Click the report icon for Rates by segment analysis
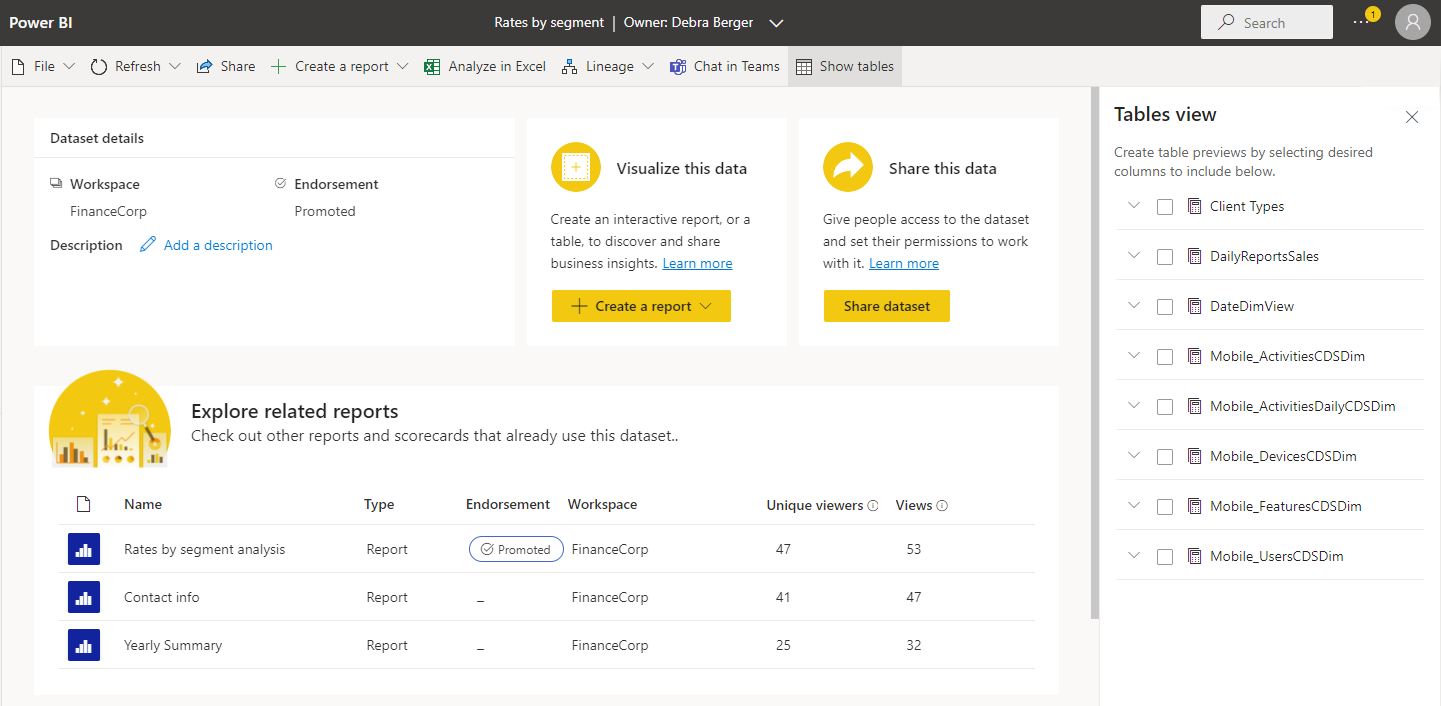 84,549
